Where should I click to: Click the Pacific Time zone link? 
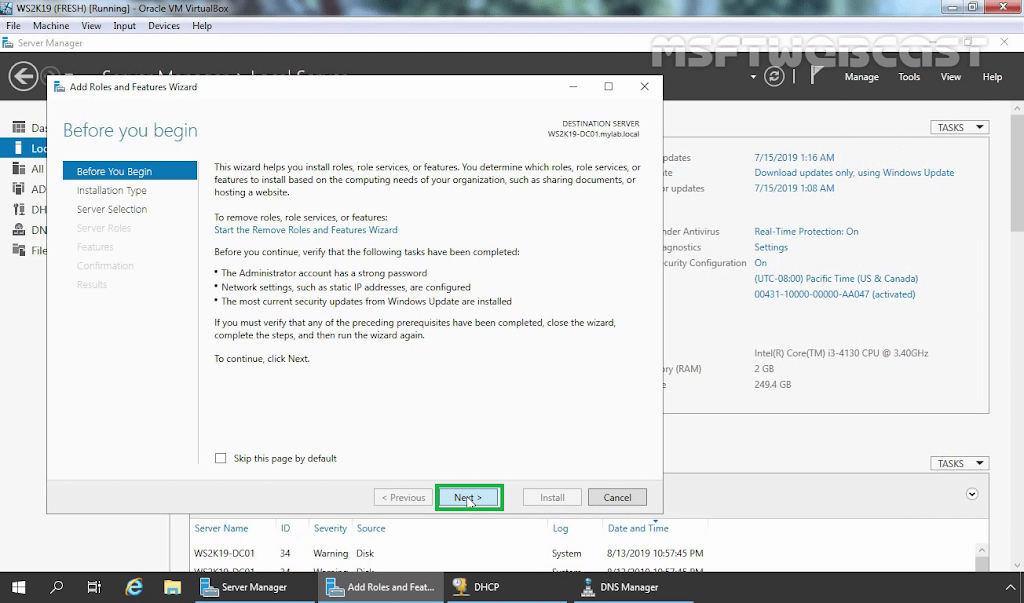click(836, 278)
